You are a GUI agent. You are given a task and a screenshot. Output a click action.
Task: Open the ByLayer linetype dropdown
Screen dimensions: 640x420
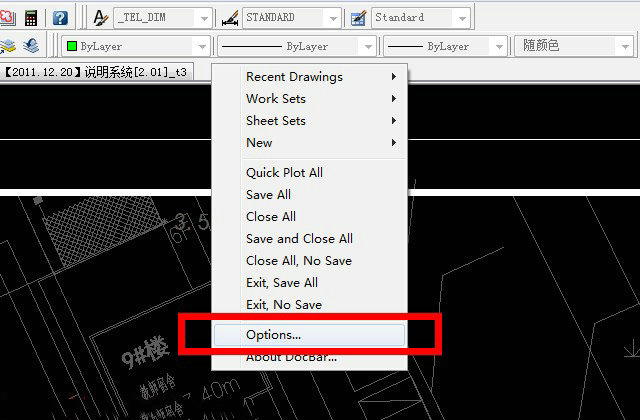tap(368, 46)
